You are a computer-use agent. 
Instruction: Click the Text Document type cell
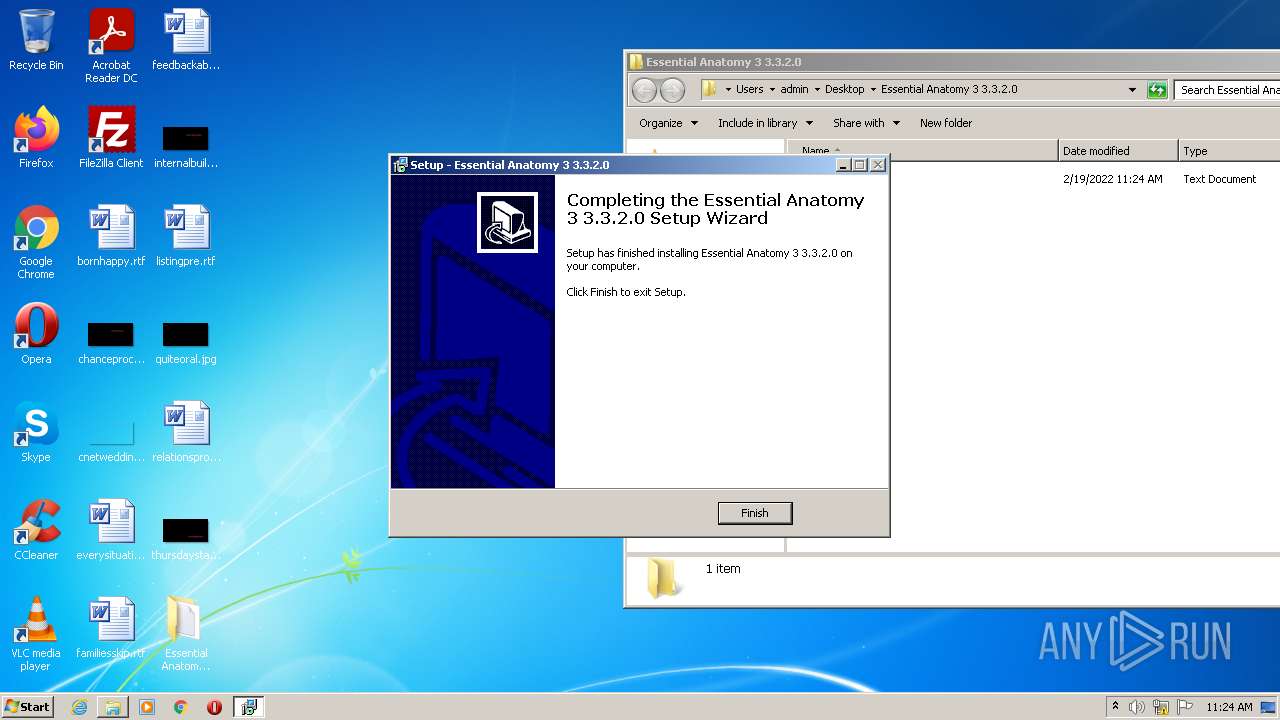point(1219,179)
